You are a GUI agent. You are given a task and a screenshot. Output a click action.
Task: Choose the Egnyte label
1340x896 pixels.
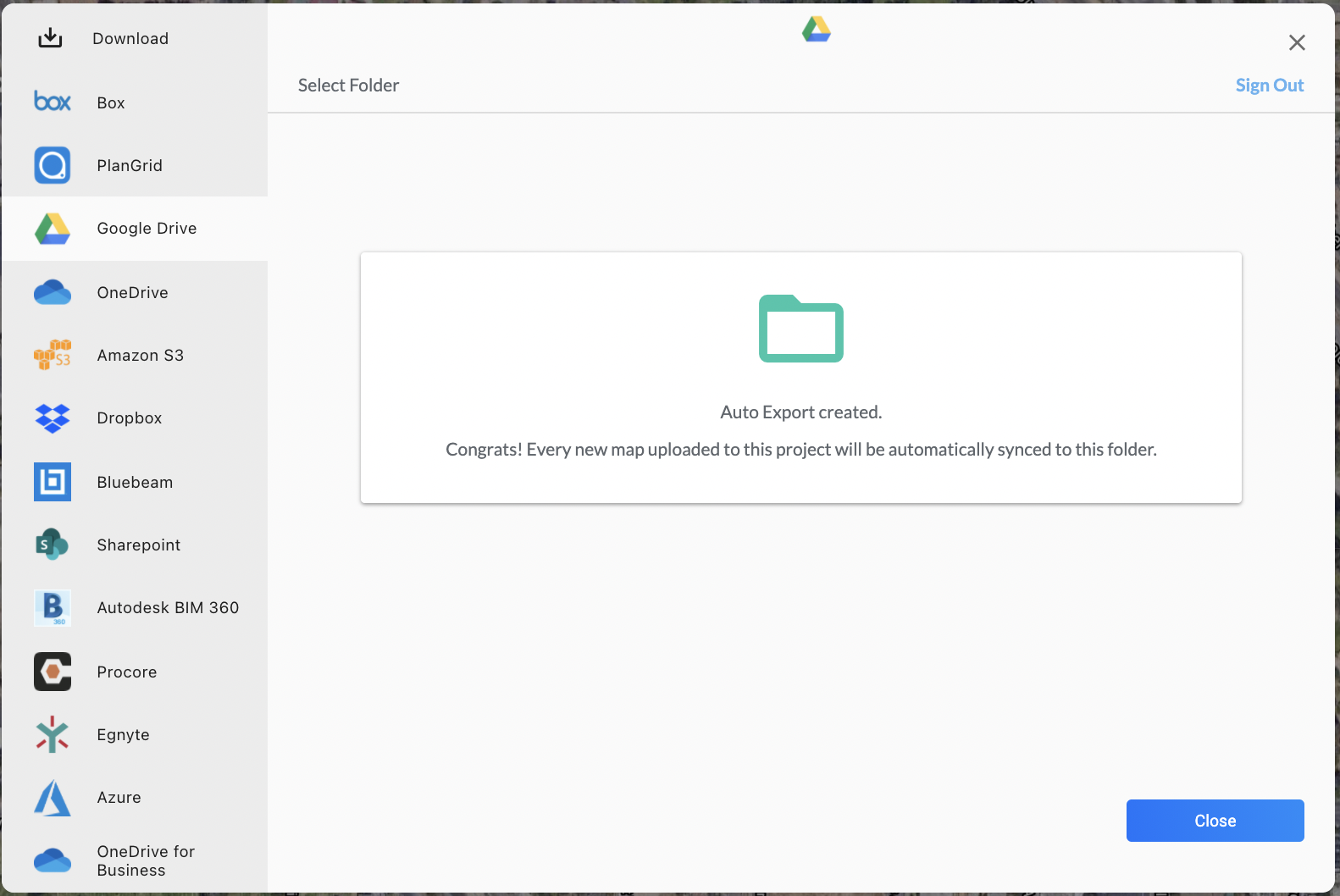click(123, 734)
